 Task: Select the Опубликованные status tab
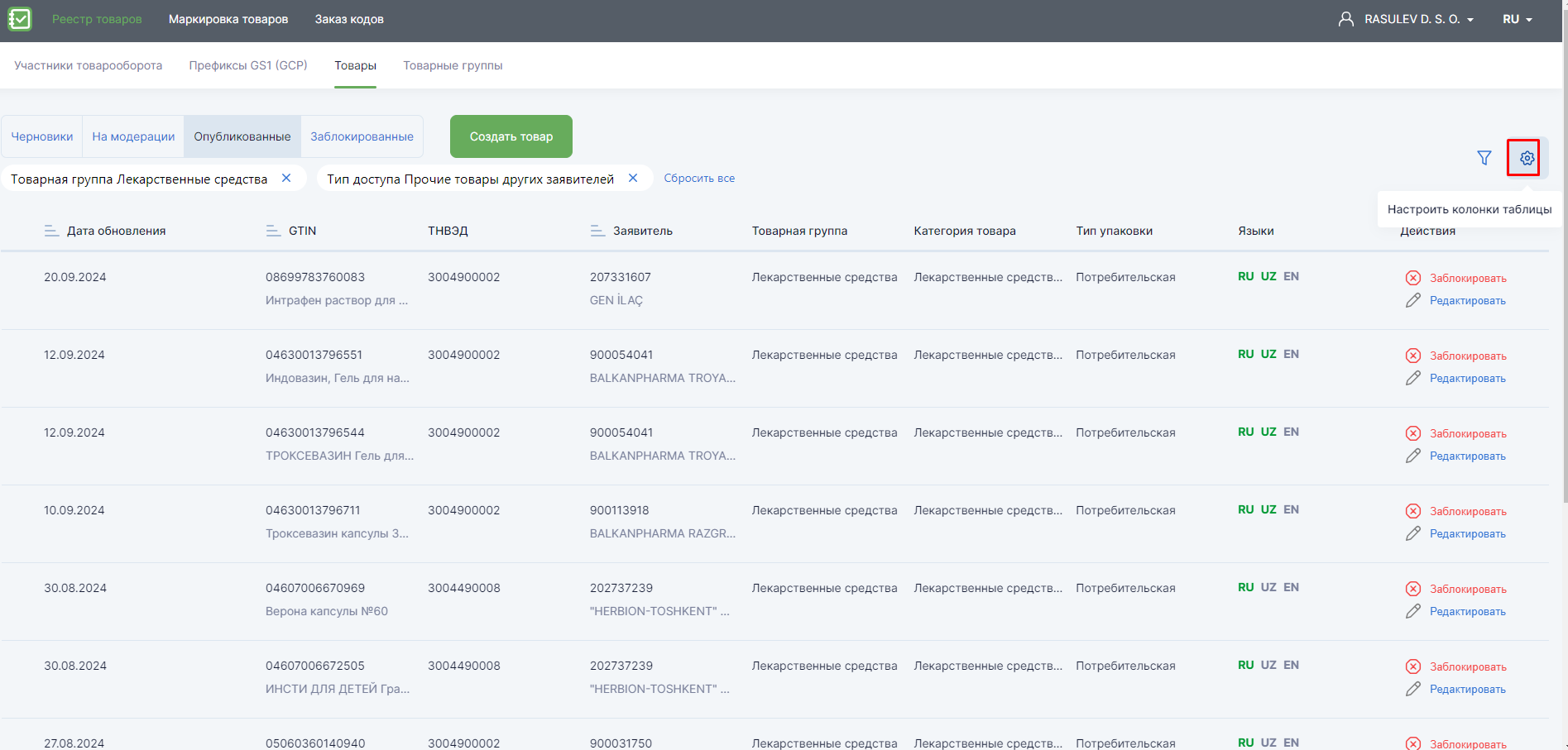(x=242, y=136)
